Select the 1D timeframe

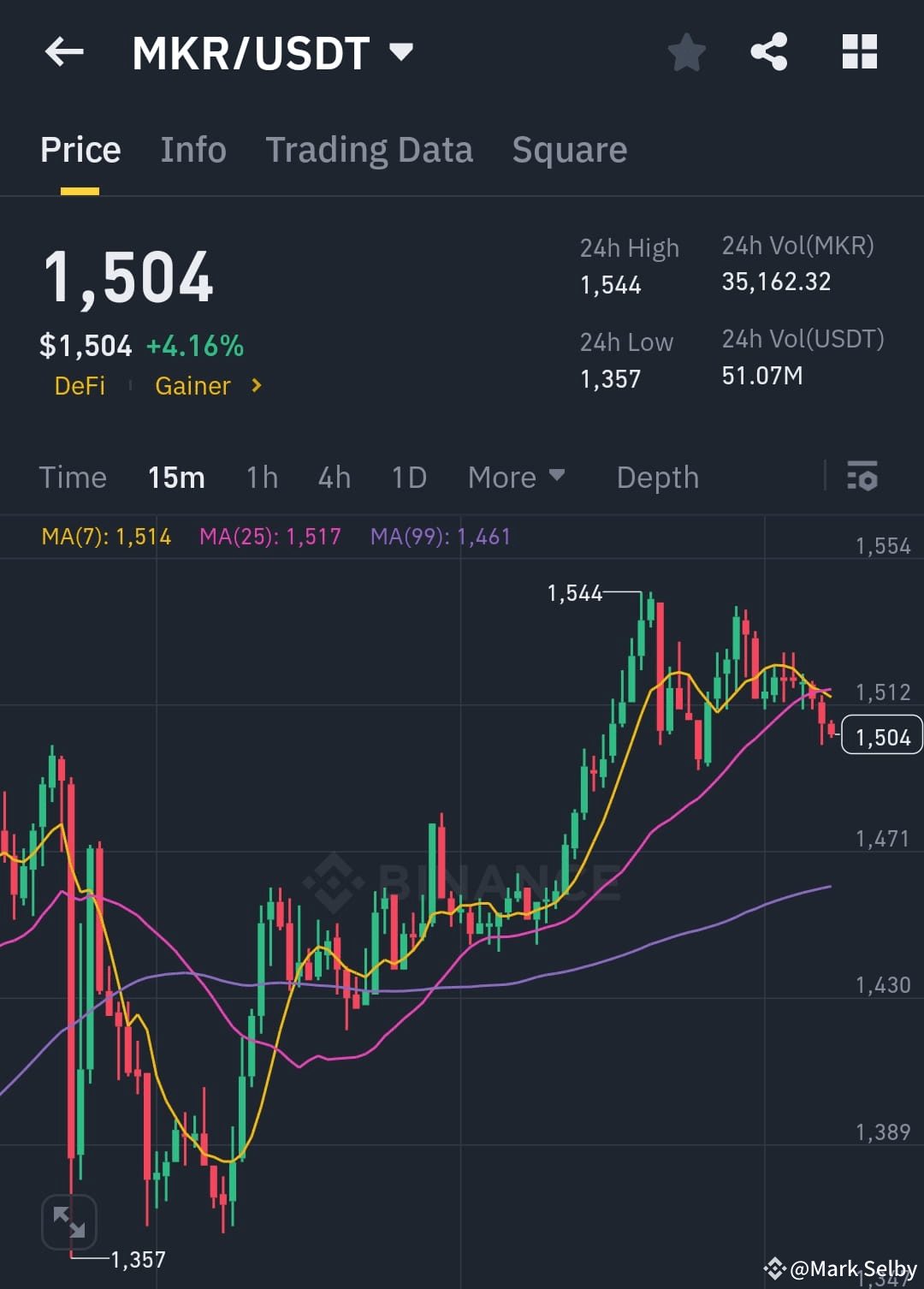click(408, 477)
